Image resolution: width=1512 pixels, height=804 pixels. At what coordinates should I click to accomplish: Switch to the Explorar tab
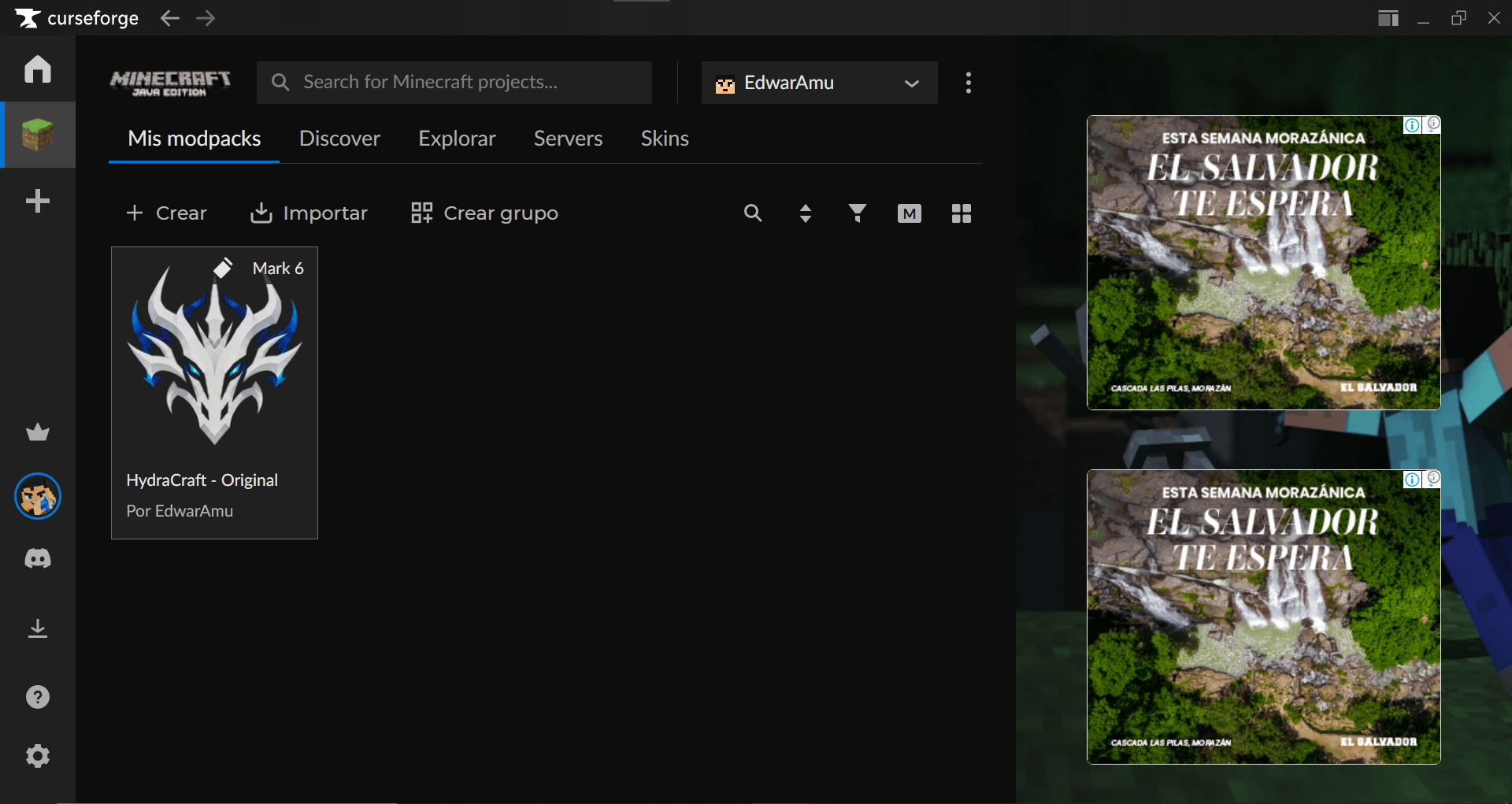pyautogui.click(x=458, y=139)
